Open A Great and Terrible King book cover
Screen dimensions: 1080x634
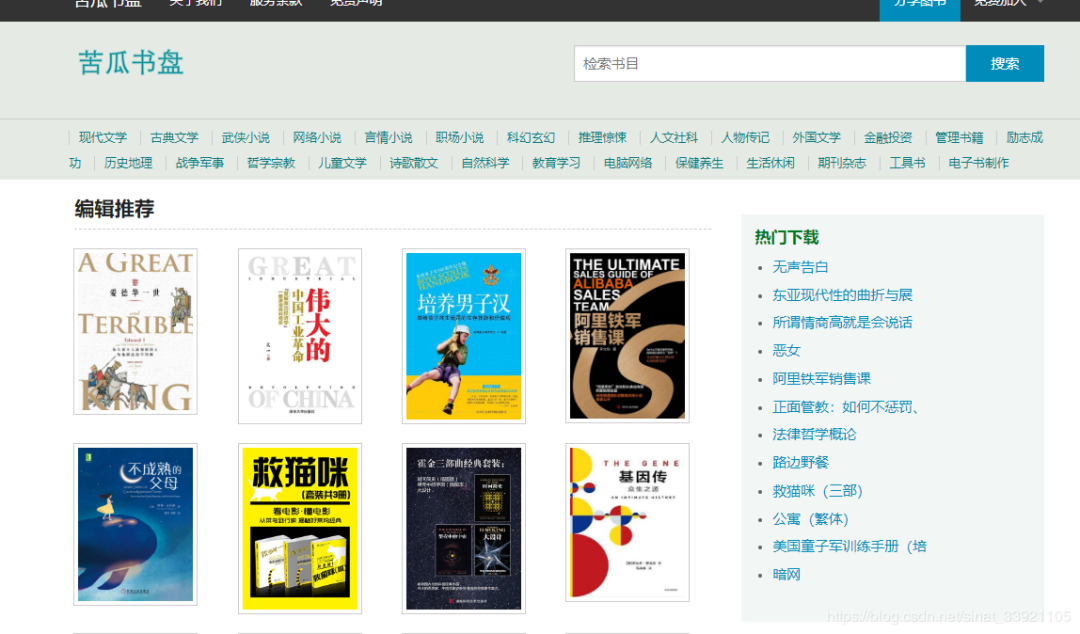click(x=136, y=331)
